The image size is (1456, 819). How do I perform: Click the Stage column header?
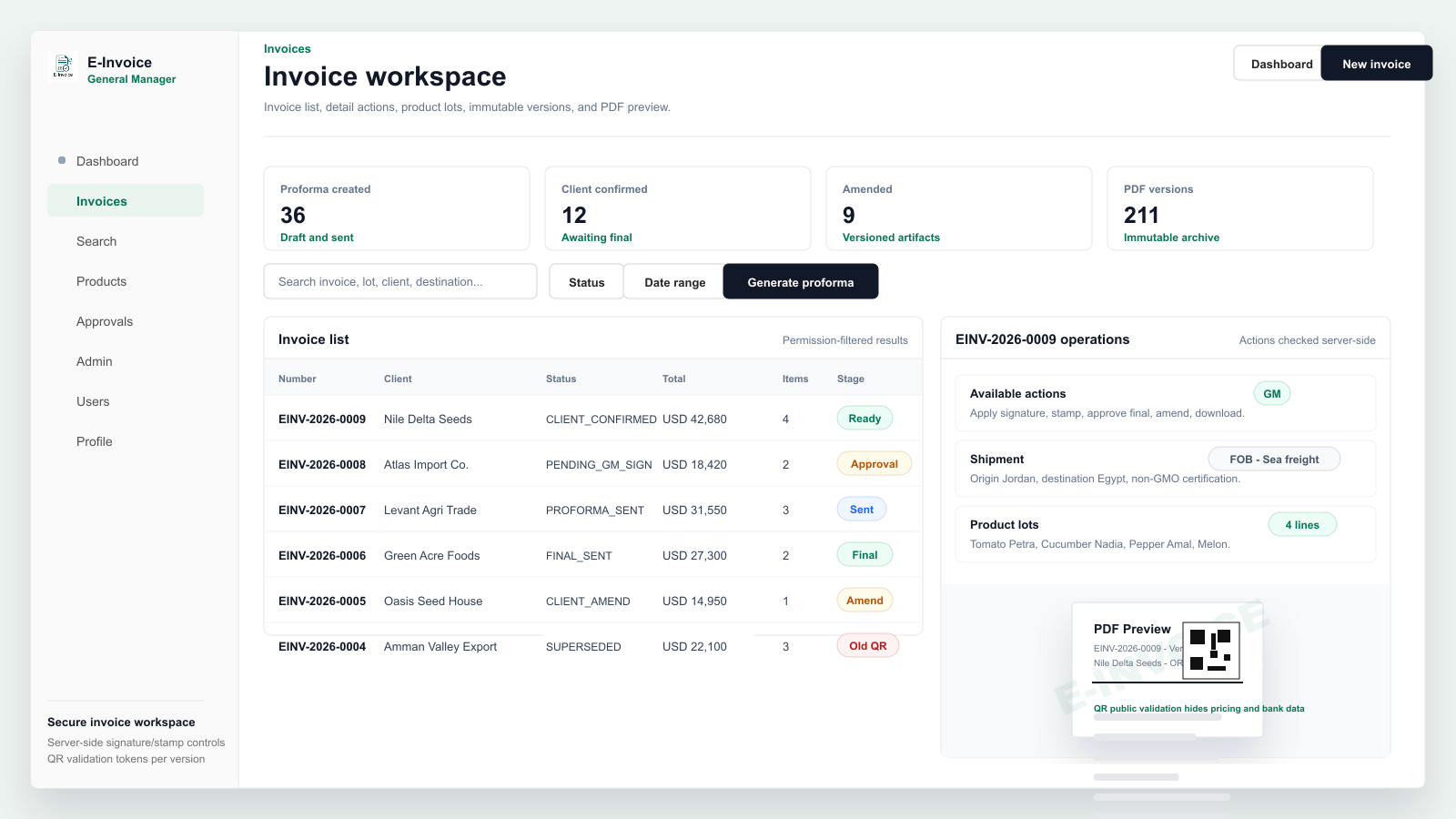[x=851, y=379]
